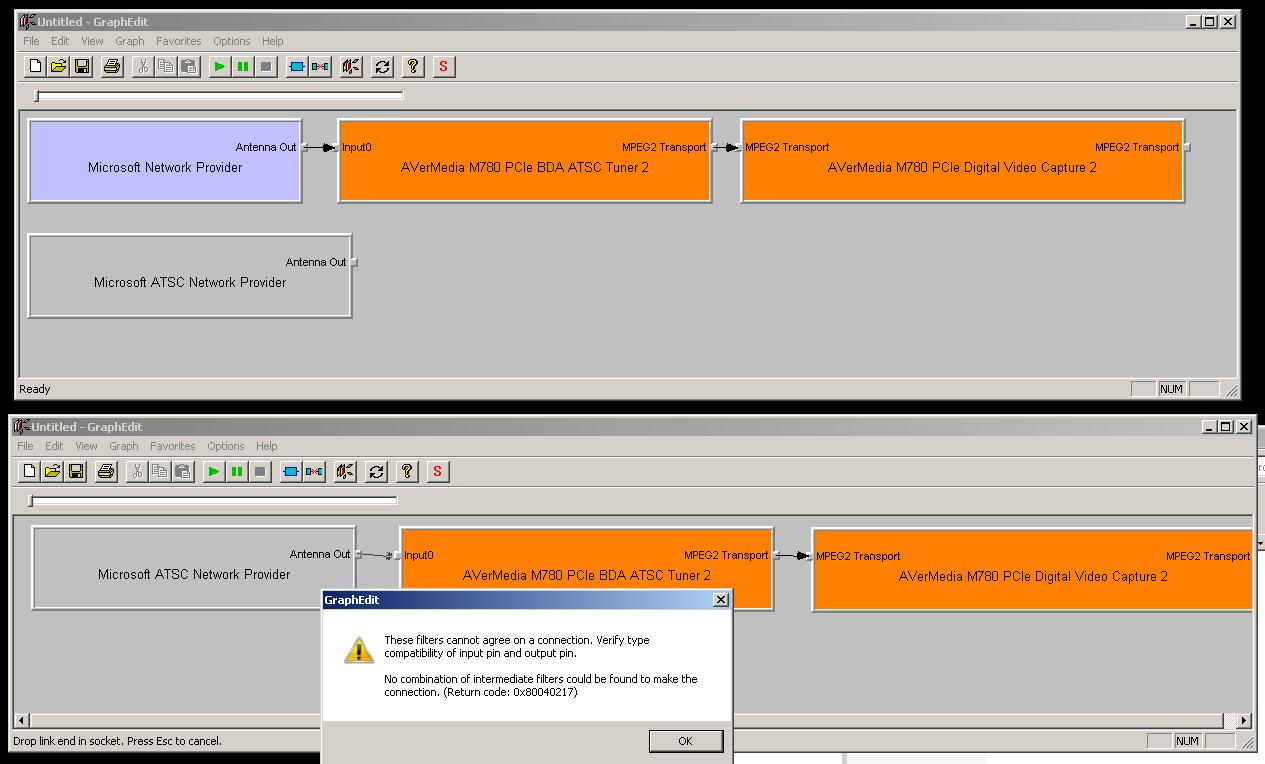Click Print icon in upper GraphEdit window
Screen dimensions: 1265x764
click(x=112, y=67)
